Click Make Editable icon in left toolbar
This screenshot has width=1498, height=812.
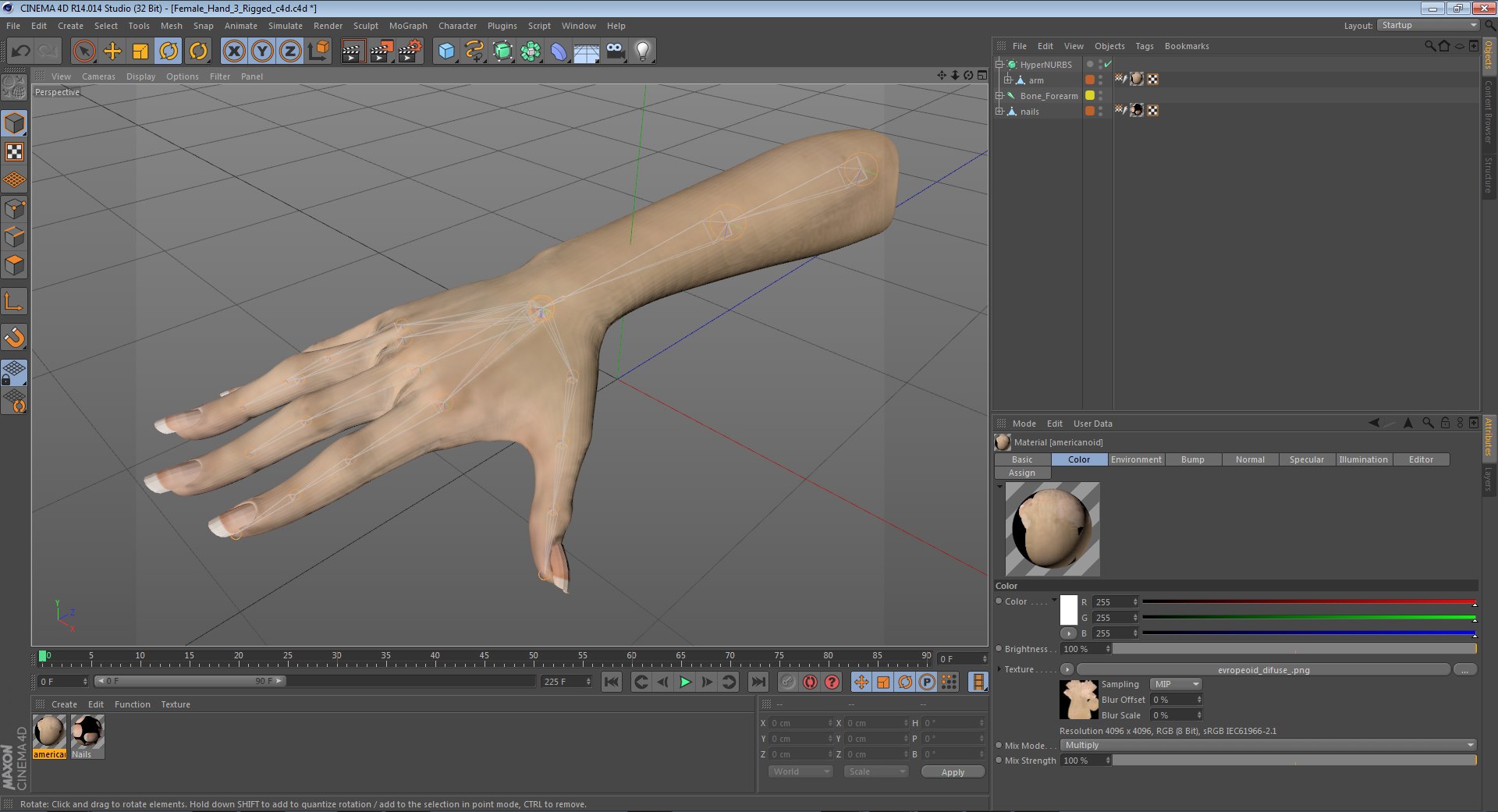(x=14, y=87)
